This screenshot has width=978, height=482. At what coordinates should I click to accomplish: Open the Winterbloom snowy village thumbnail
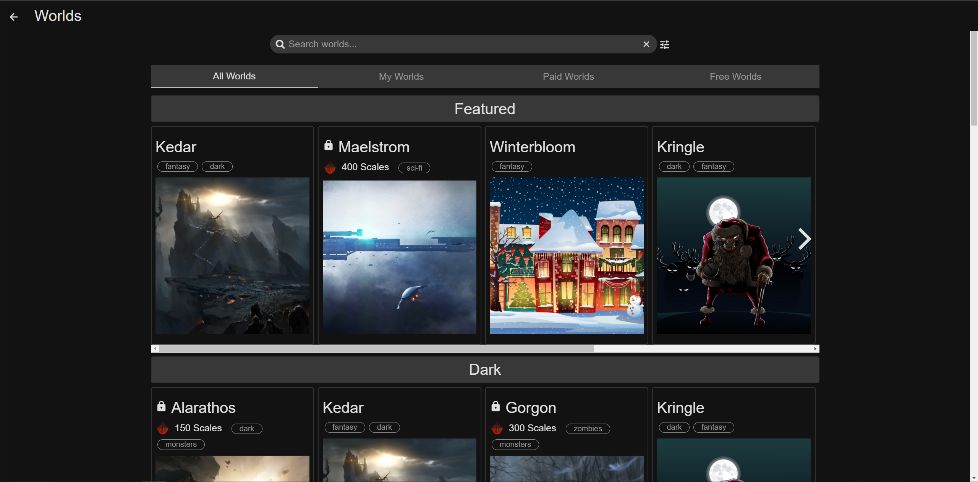[567, 256]
